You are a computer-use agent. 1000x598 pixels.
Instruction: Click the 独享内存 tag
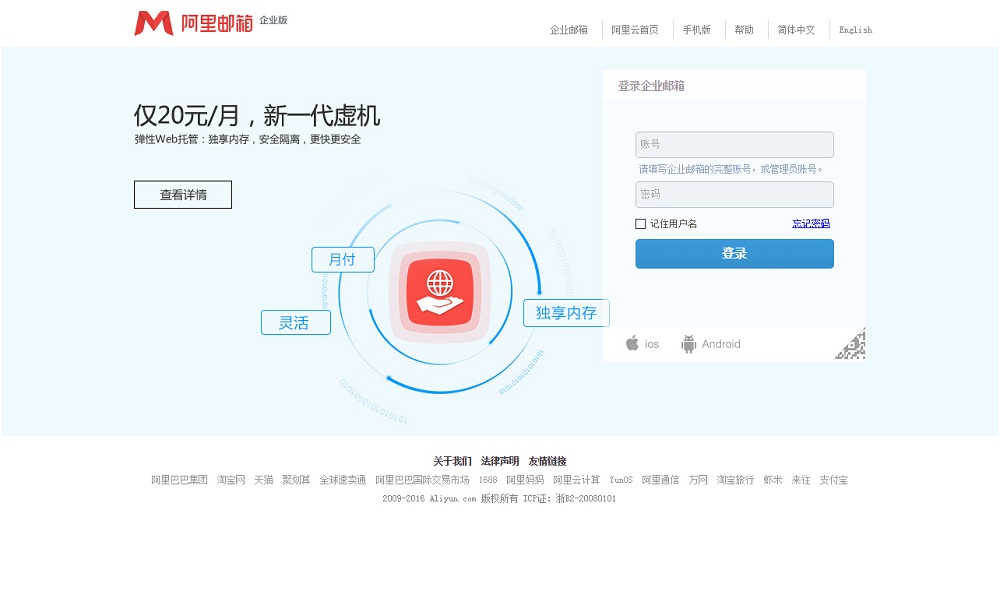(566, 313)
